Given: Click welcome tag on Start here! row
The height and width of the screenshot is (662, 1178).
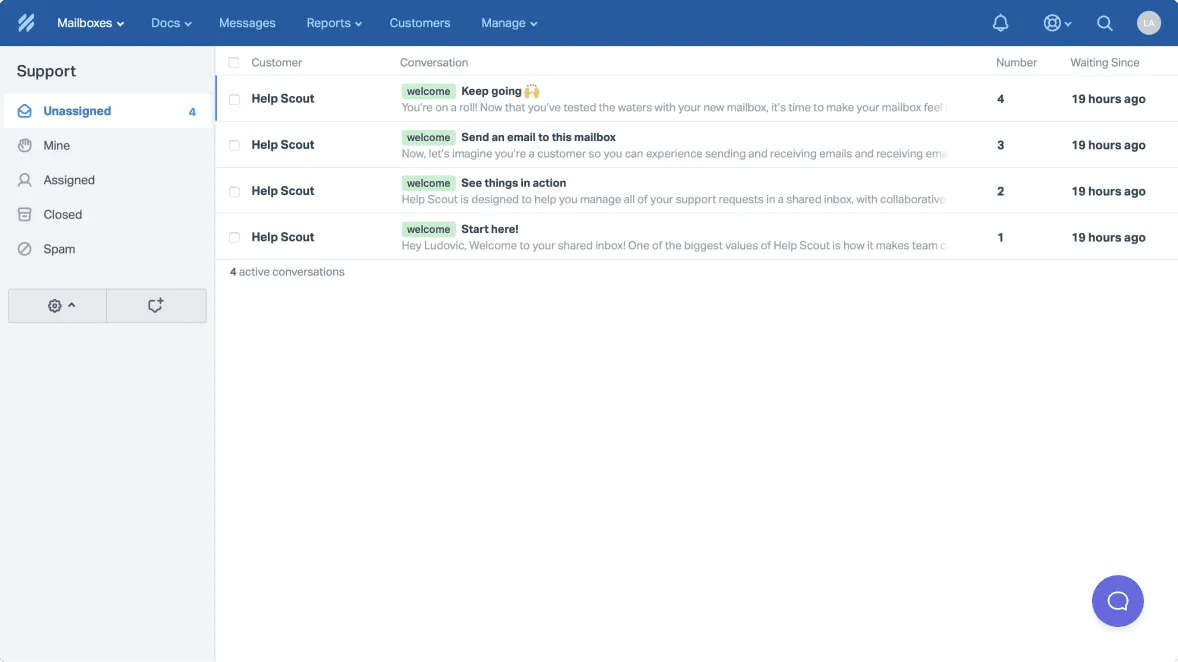Looking at the screenshot, I should pyautogui.click(x=428, y=229).
